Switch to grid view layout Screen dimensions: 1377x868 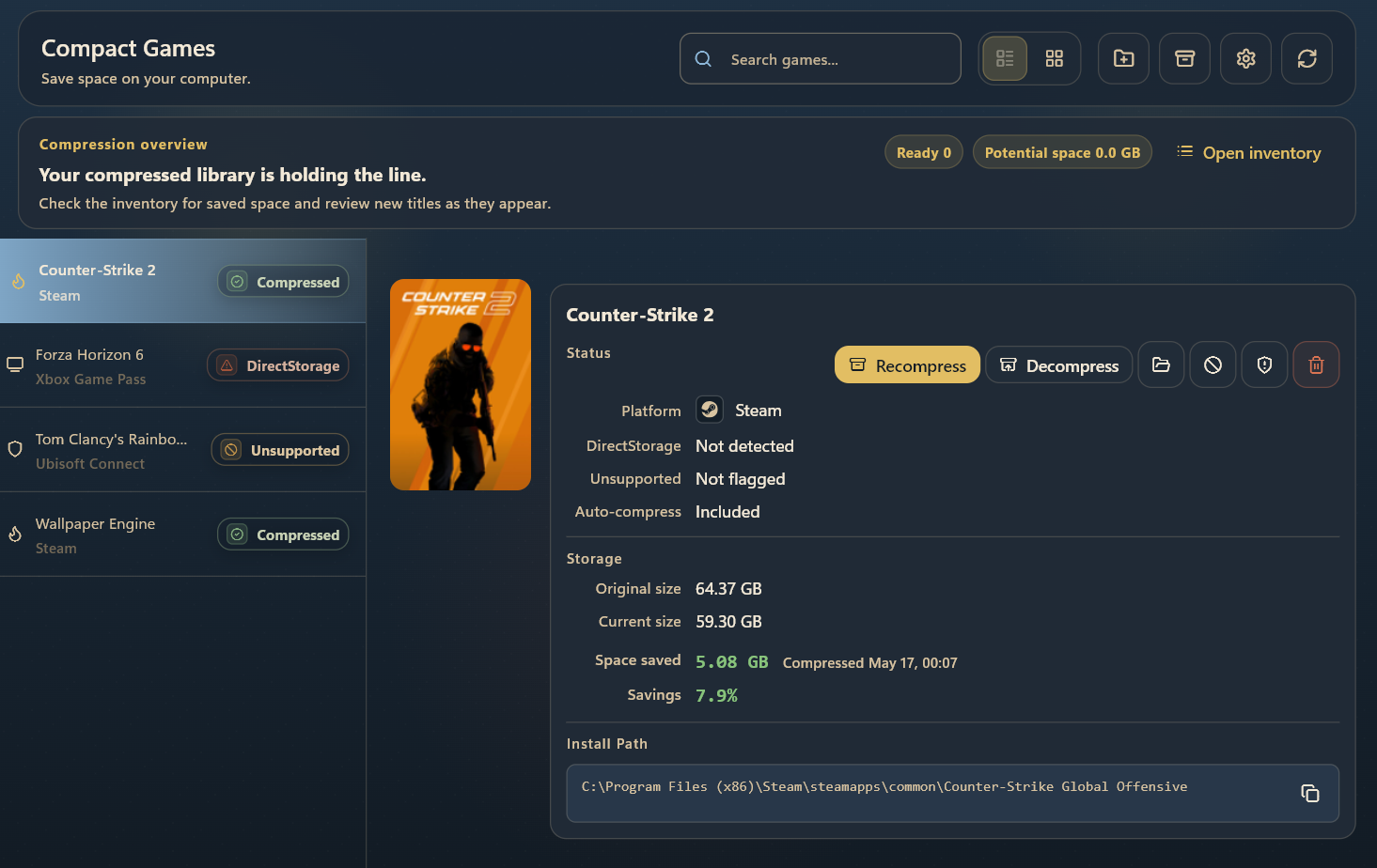coord(1055,58)
